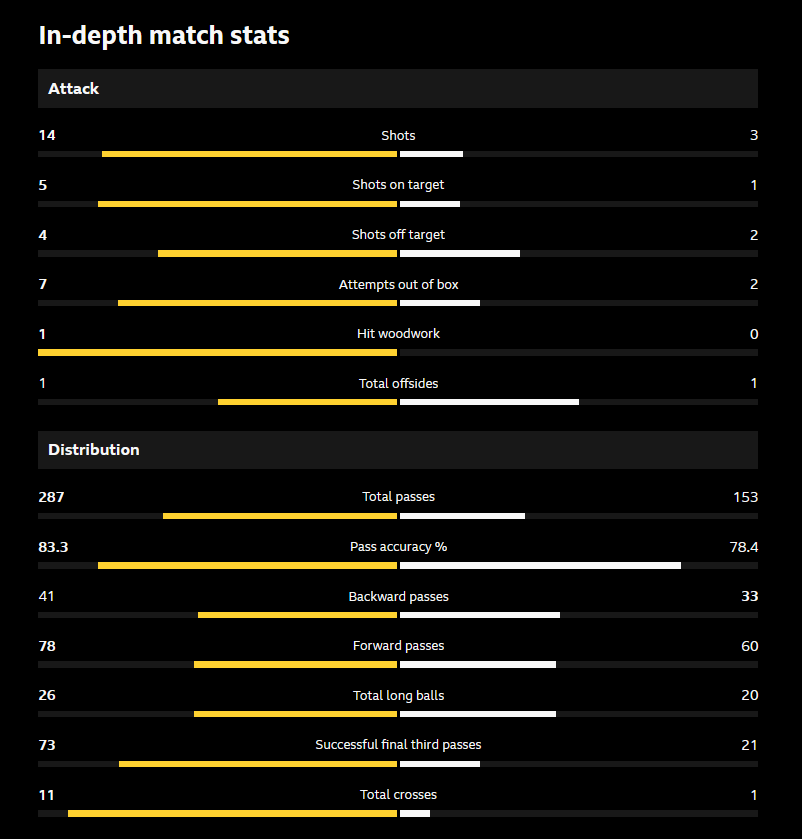Click the yellow Hit woodwork bar
This screenshot has height=839, width=802.
point(217,352)
